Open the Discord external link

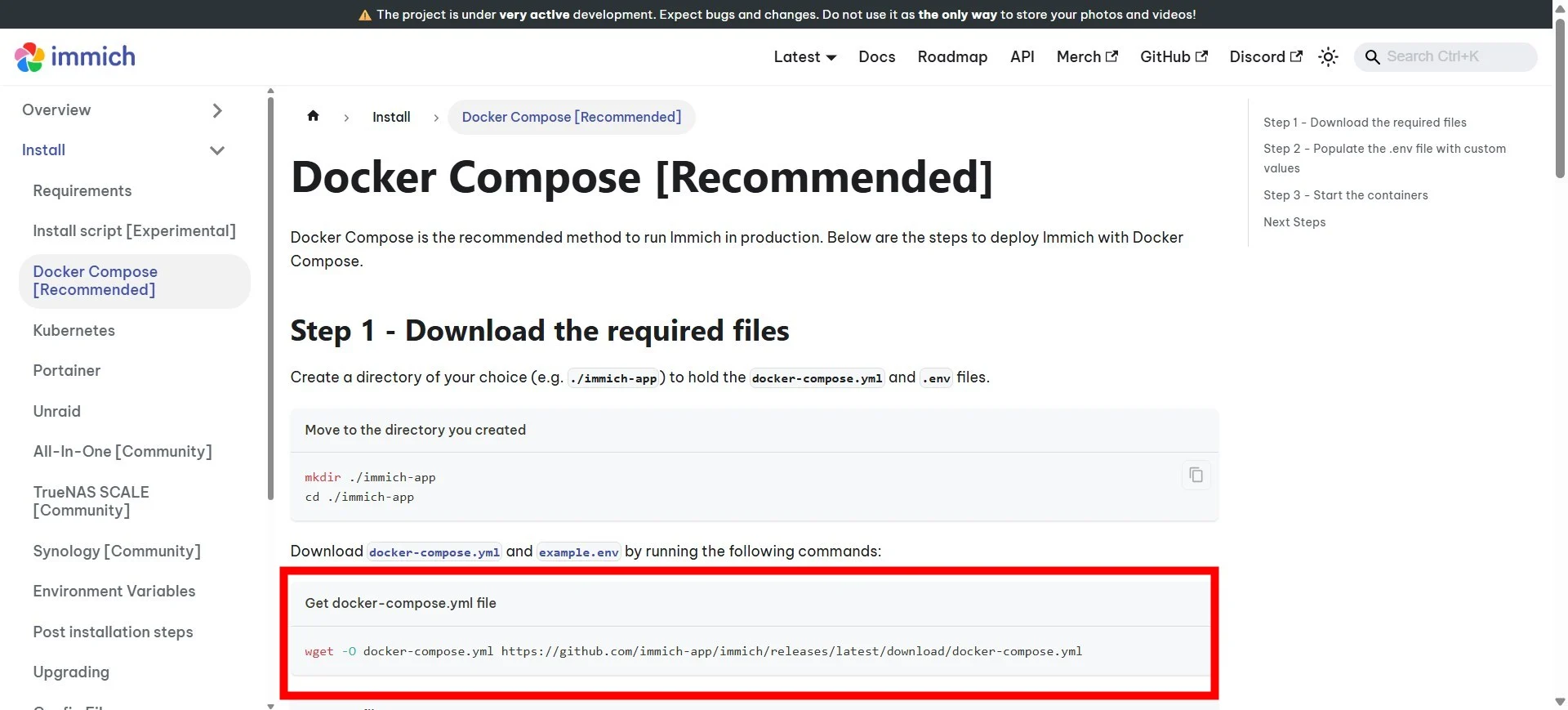pyautogui.click(x=1266, y=56)
